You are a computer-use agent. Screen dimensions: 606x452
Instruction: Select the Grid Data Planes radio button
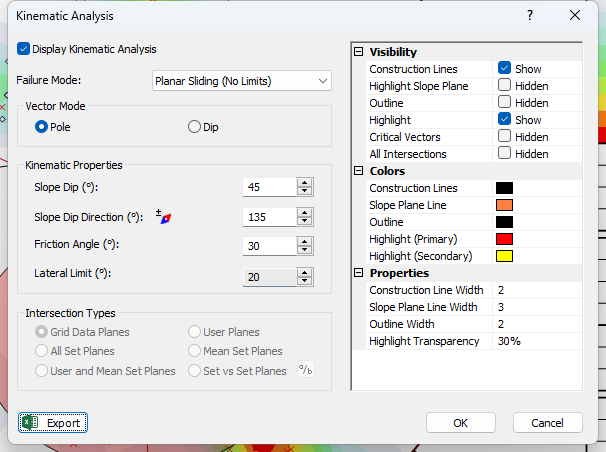point(41,332)
